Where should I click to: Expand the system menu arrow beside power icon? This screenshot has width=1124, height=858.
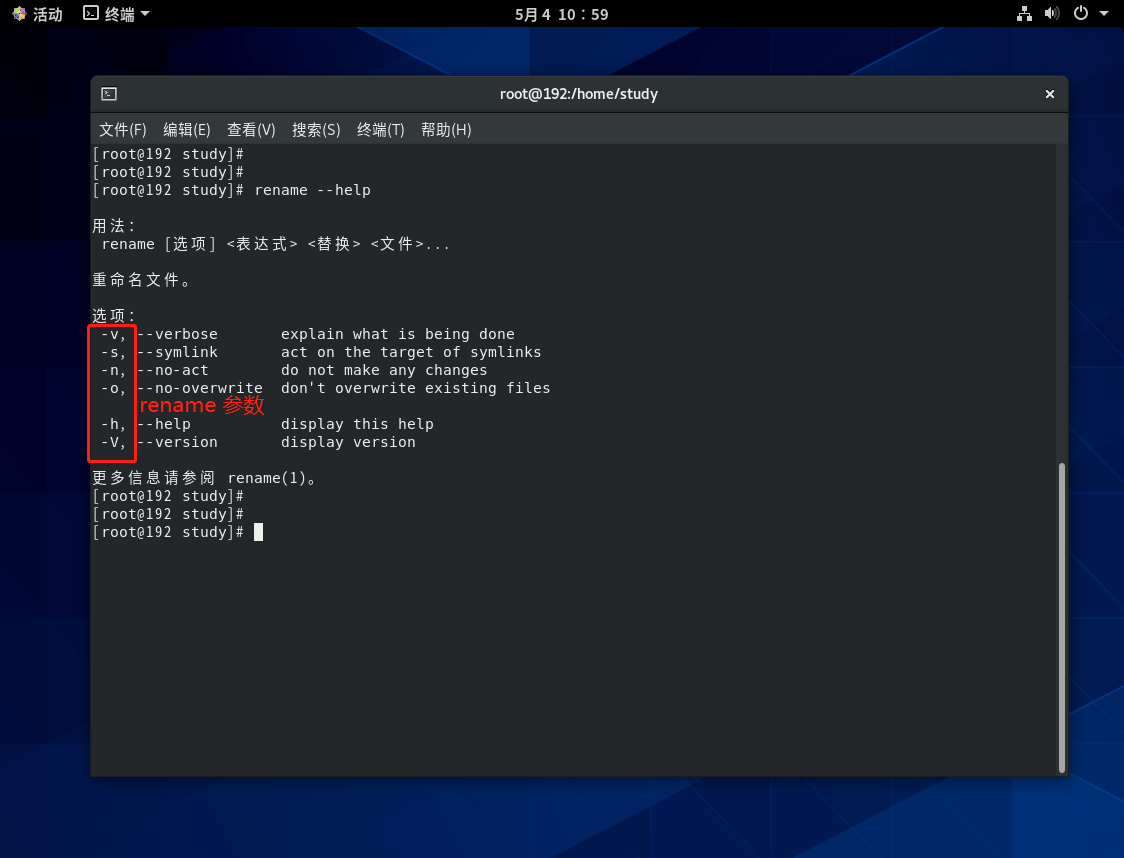coord(1104,14)
